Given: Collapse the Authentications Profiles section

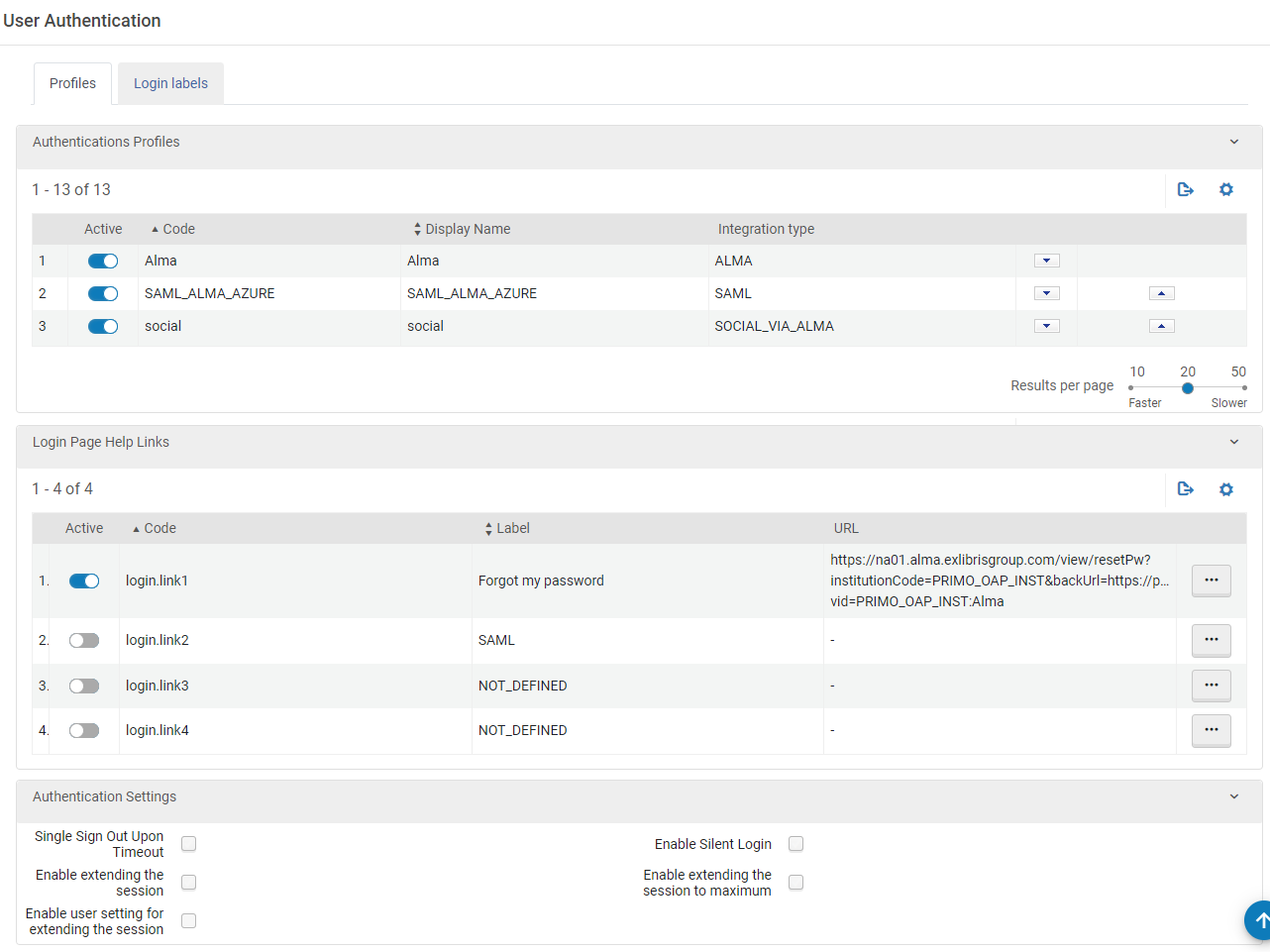Looking at the screenshot, I should [1233, 142].
